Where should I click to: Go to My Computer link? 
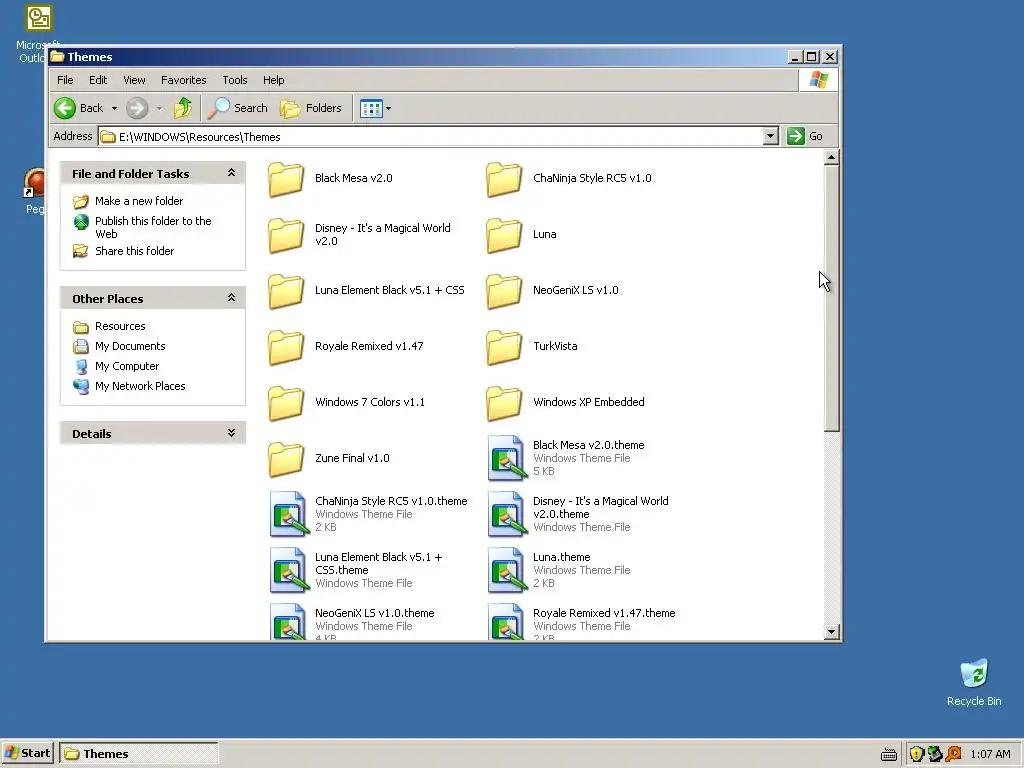127,366
